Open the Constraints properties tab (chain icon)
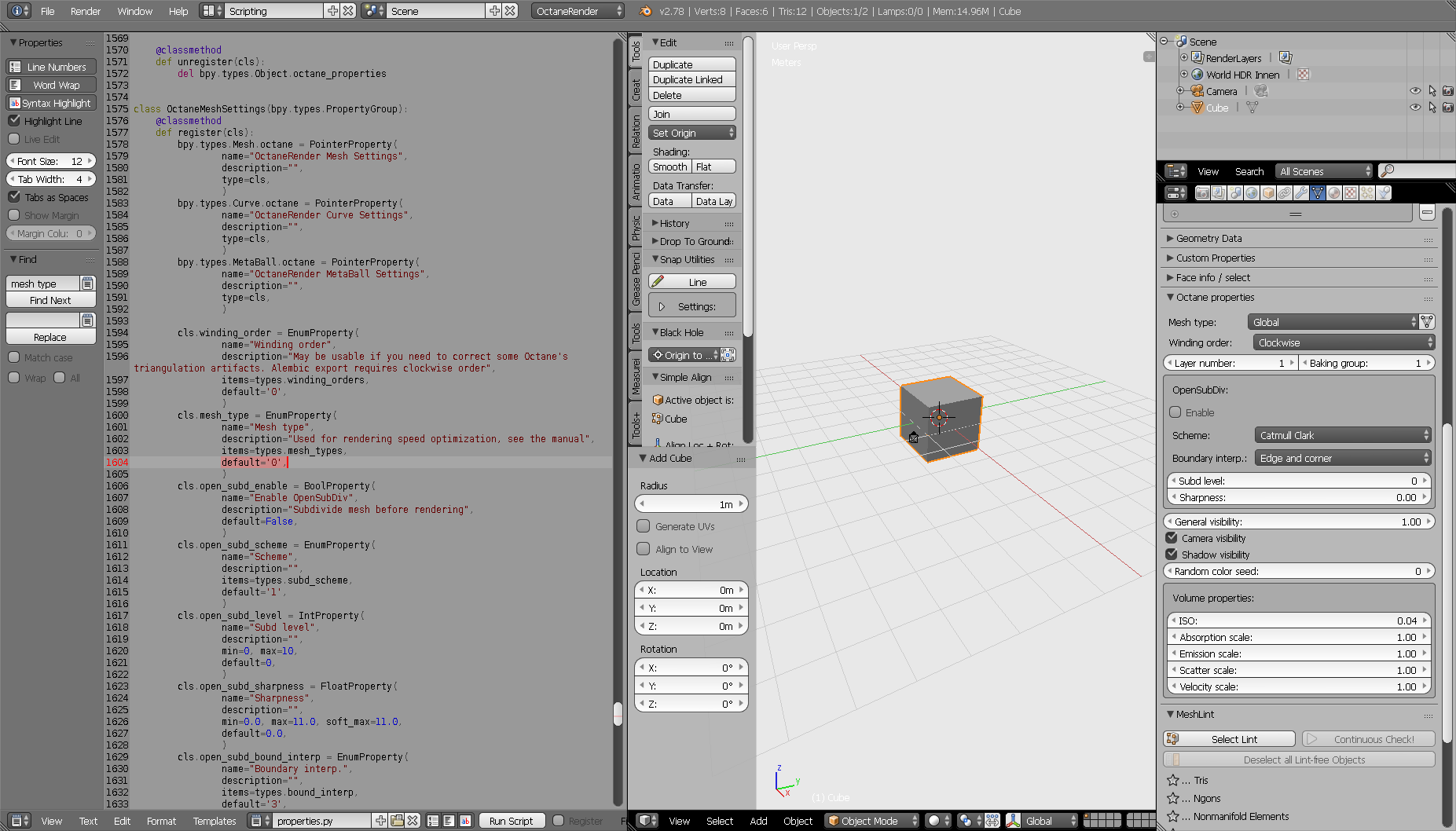1456x831 pixels. click(1285, 192)
